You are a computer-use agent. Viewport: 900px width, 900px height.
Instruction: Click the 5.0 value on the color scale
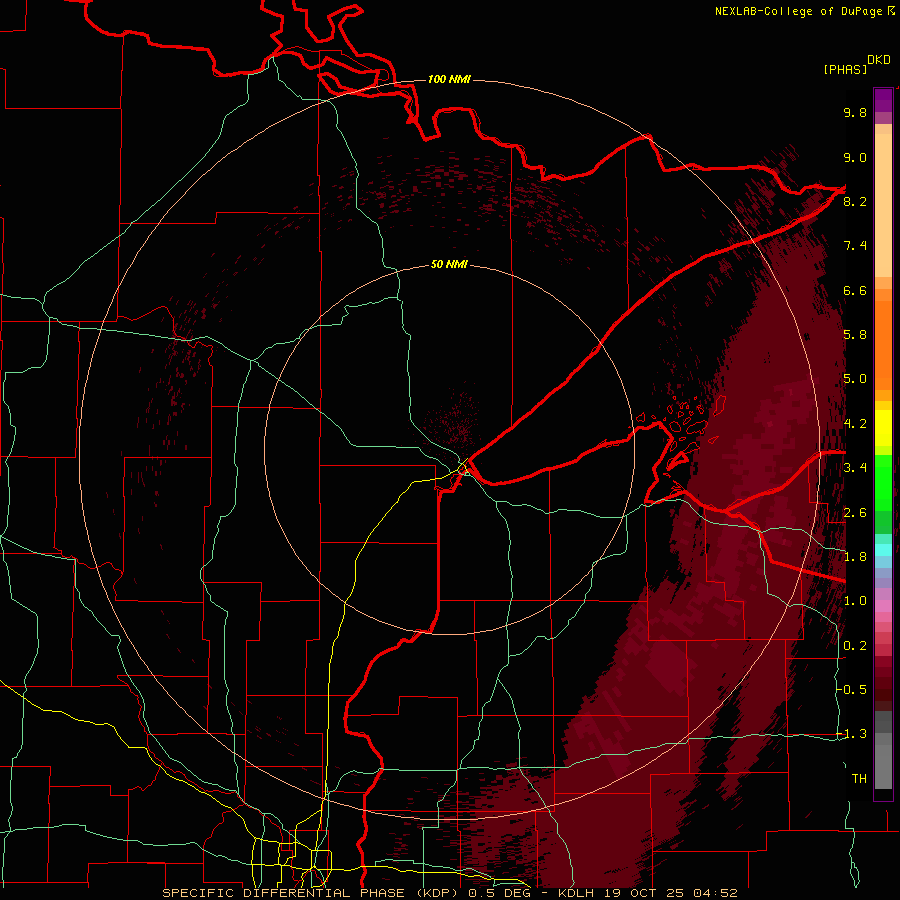[855, 379]
